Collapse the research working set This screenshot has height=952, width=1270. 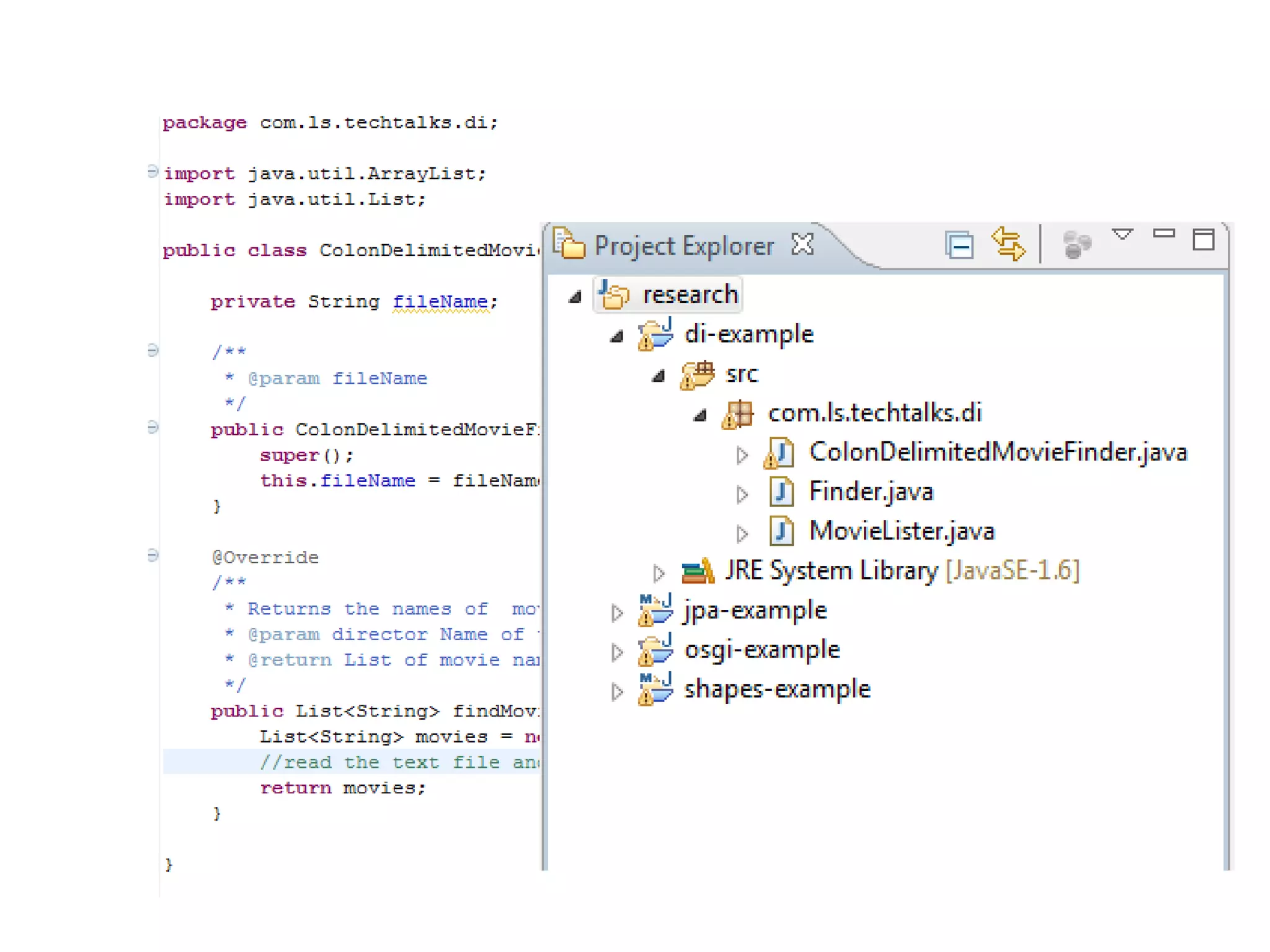pos(575,297)
